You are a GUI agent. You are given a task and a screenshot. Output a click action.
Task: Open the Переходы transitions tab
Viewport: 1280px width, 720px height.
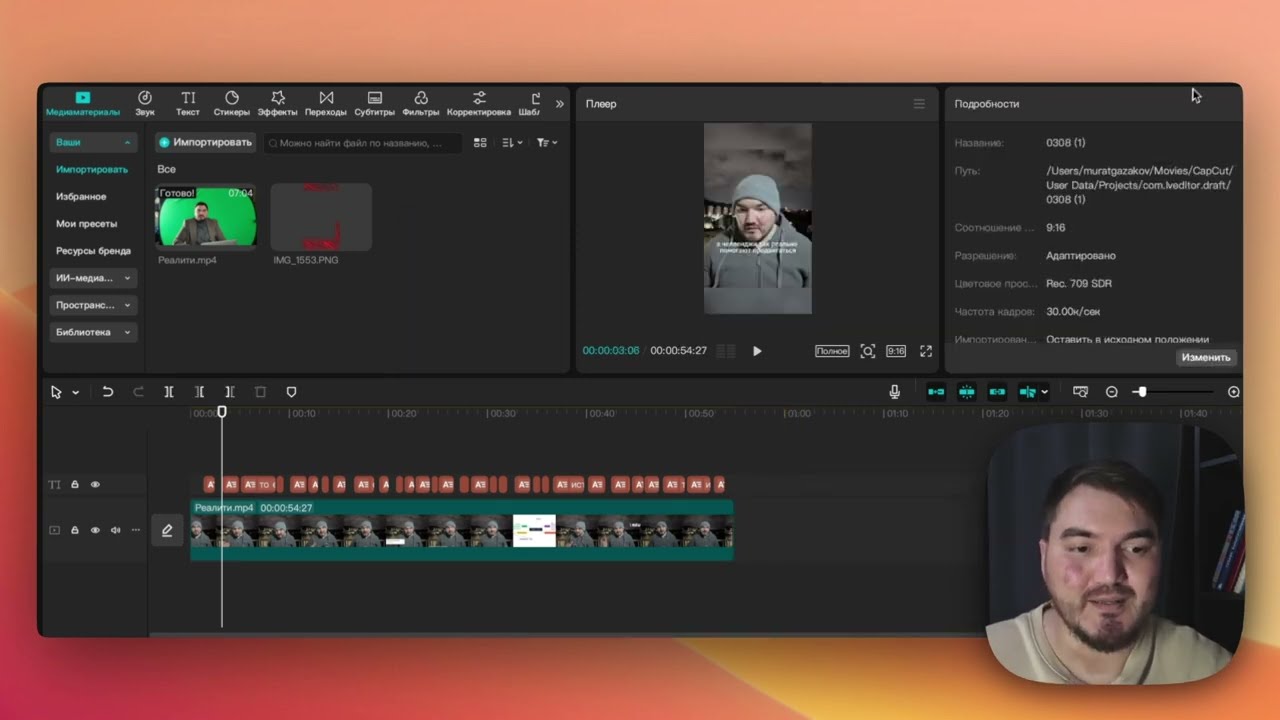pos(326,103)
